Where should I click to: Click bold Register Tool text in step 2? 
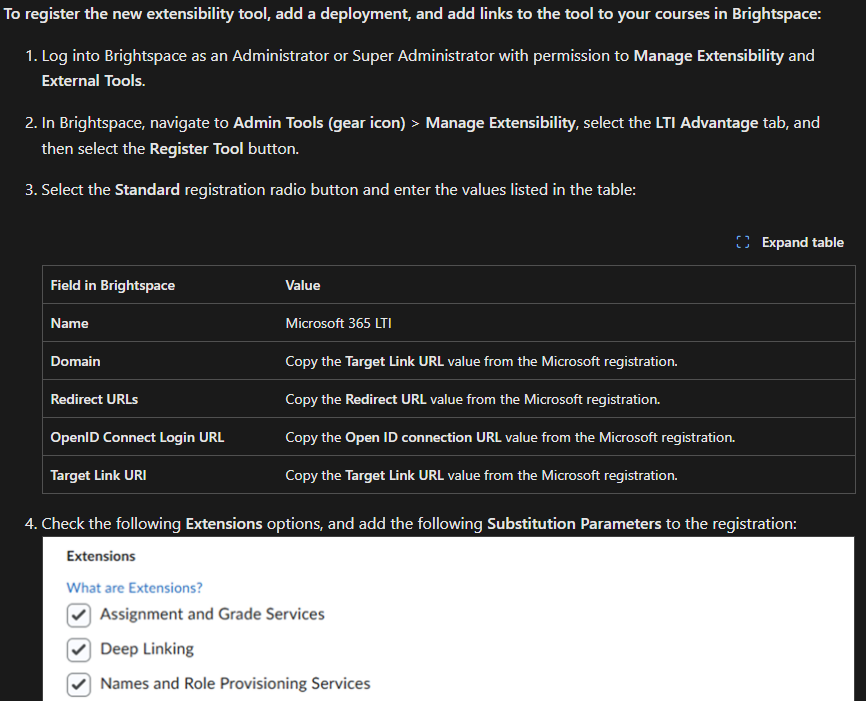(196, 149)
